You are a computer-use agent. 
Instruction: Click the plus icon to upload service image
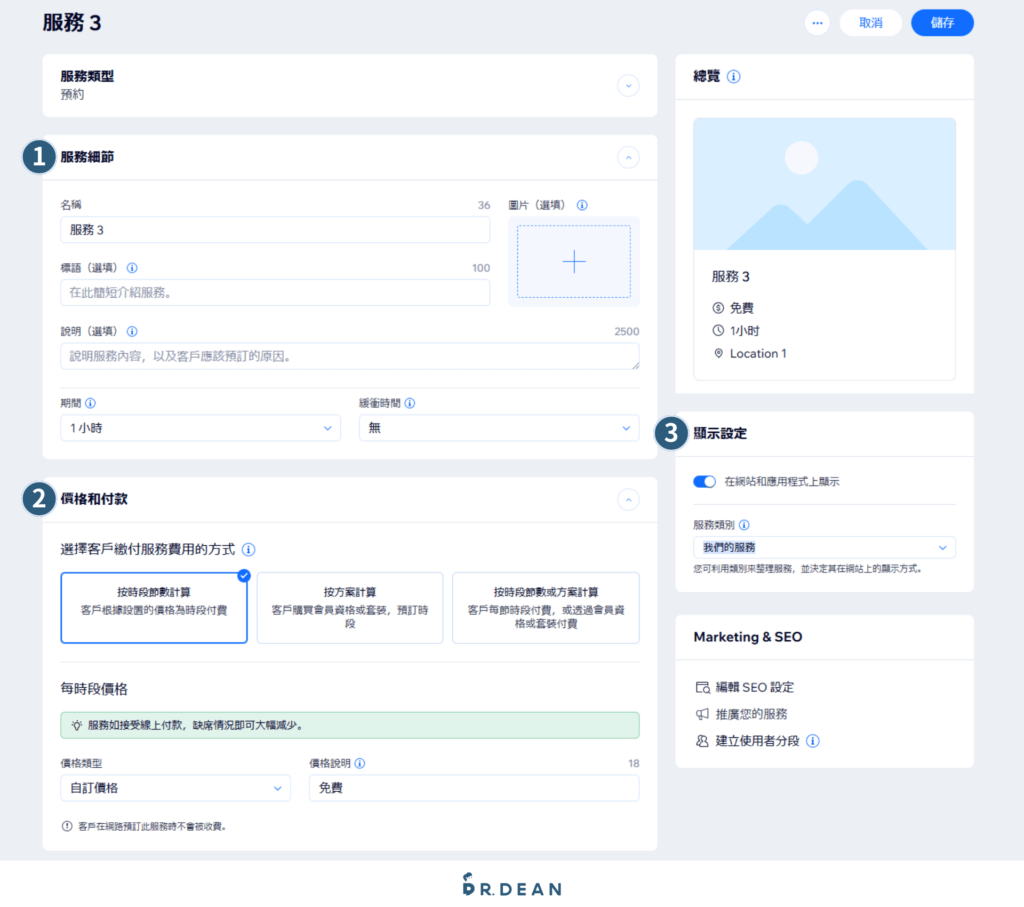[573, 260]
